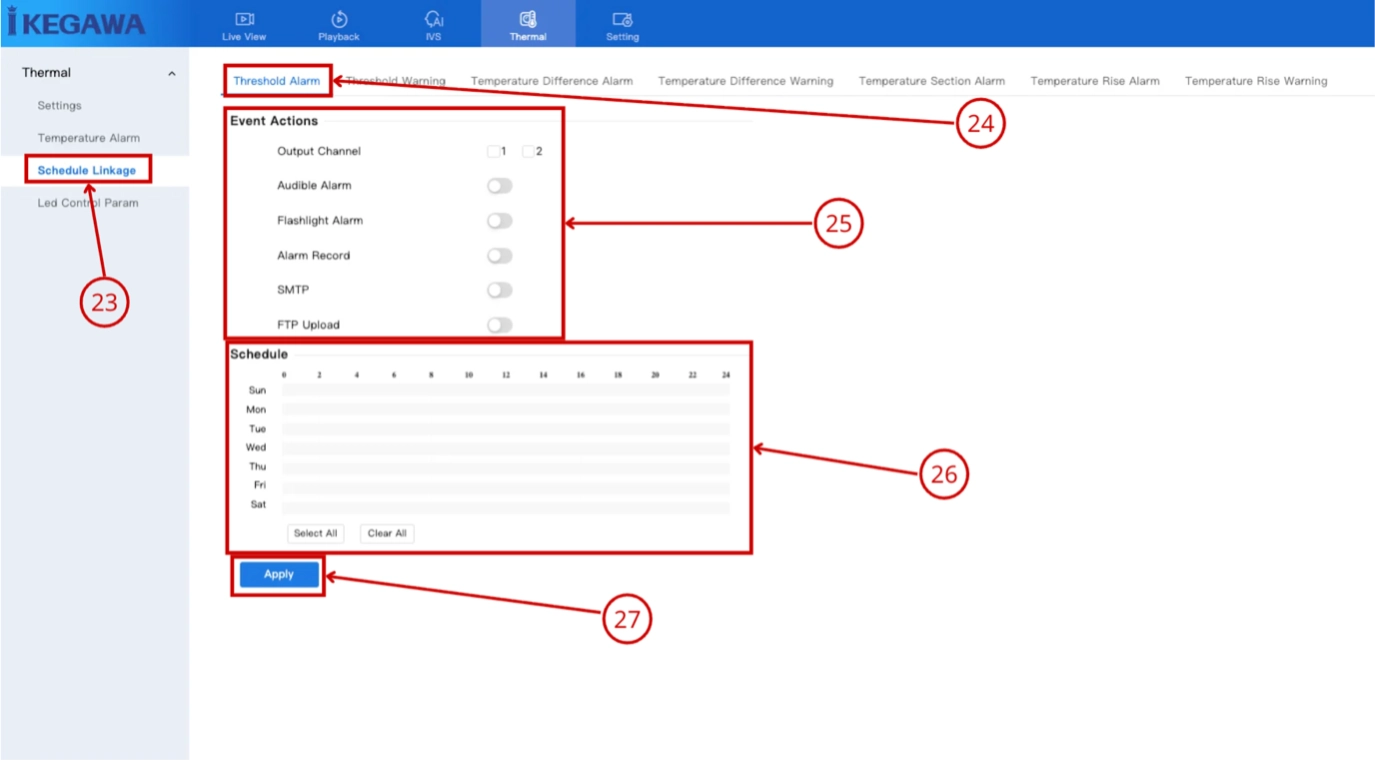Collapse the Thermal sidebar section
The width and height of the screenshot is (1375, 763).
click(172, 74)
